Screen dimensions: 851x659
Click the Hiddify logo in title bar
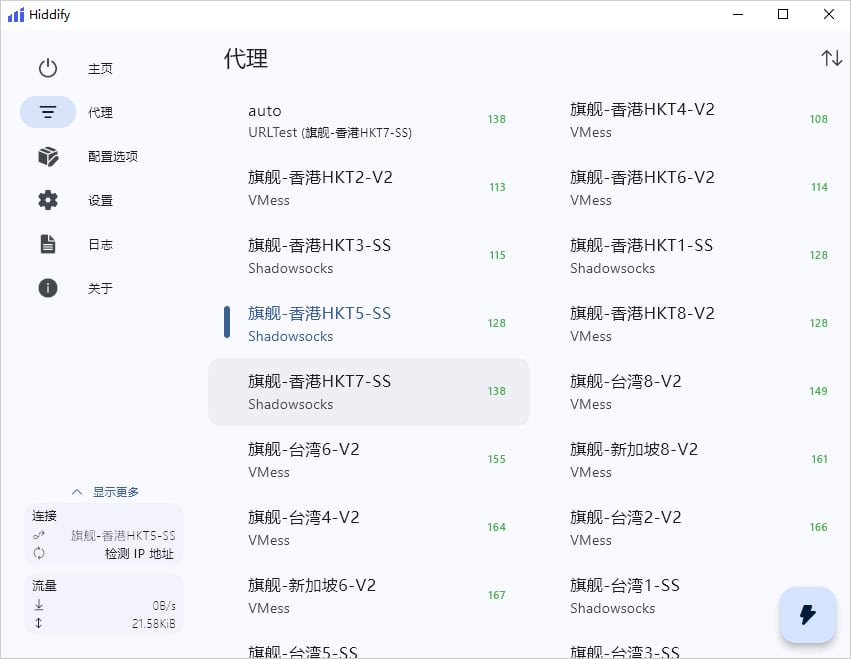tap(15, 15)
